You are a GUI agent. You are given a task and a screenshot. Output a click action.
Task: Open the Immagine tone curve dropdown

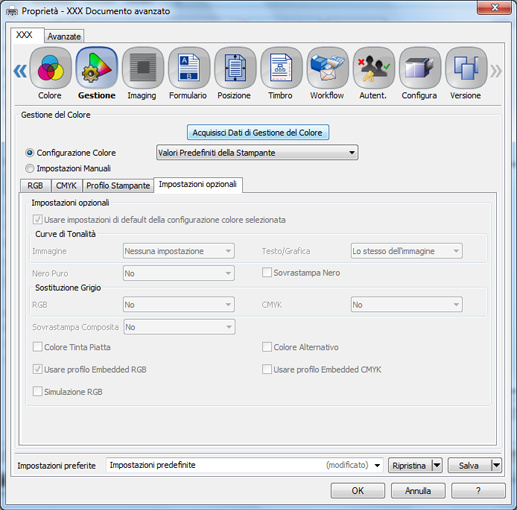click(x=179, y=251)
